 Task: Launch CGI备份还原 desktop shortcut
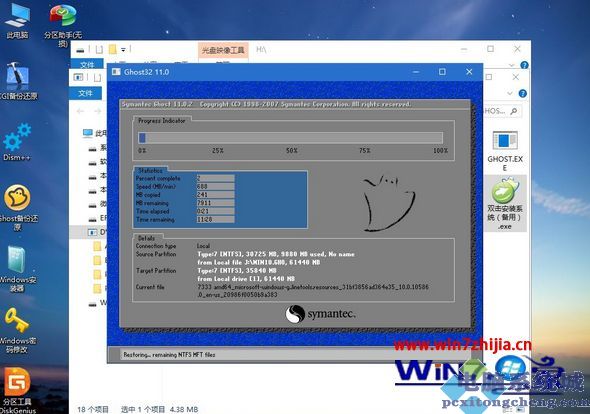click(x=18, y=81)
